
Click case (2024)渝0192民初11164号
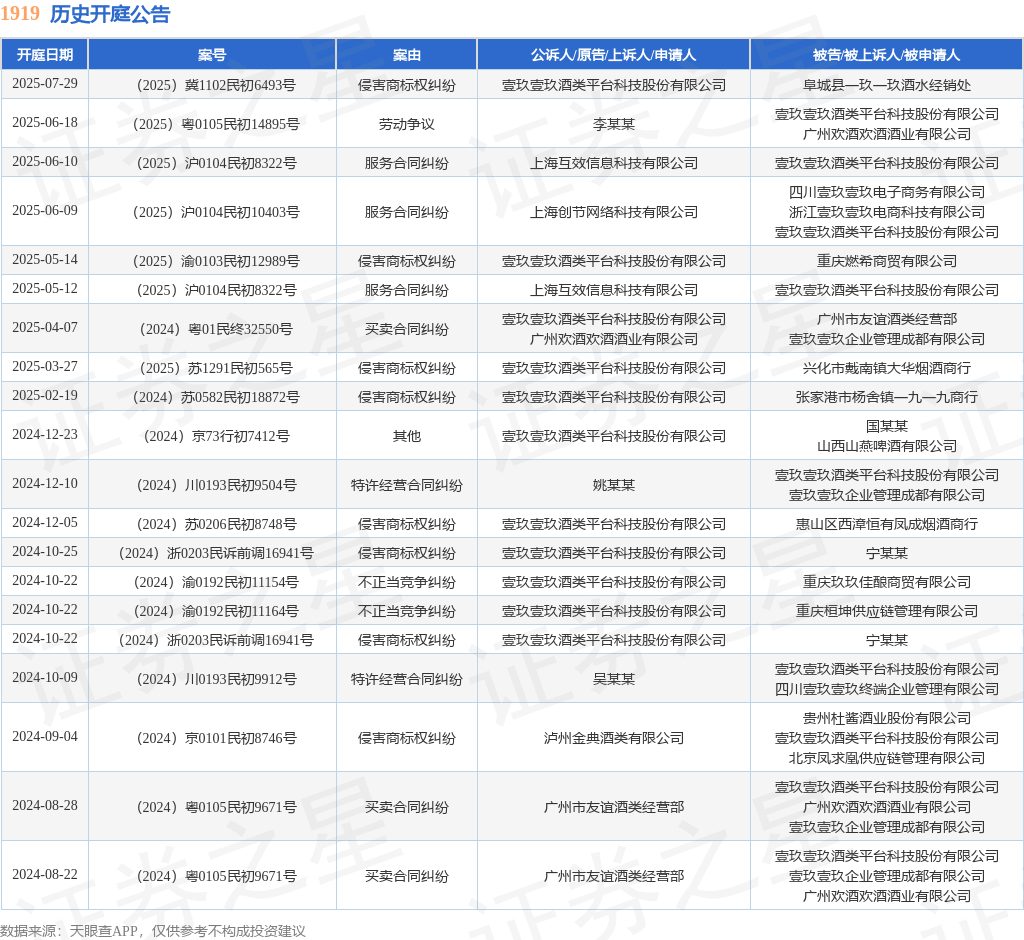[x=216, y=611]
